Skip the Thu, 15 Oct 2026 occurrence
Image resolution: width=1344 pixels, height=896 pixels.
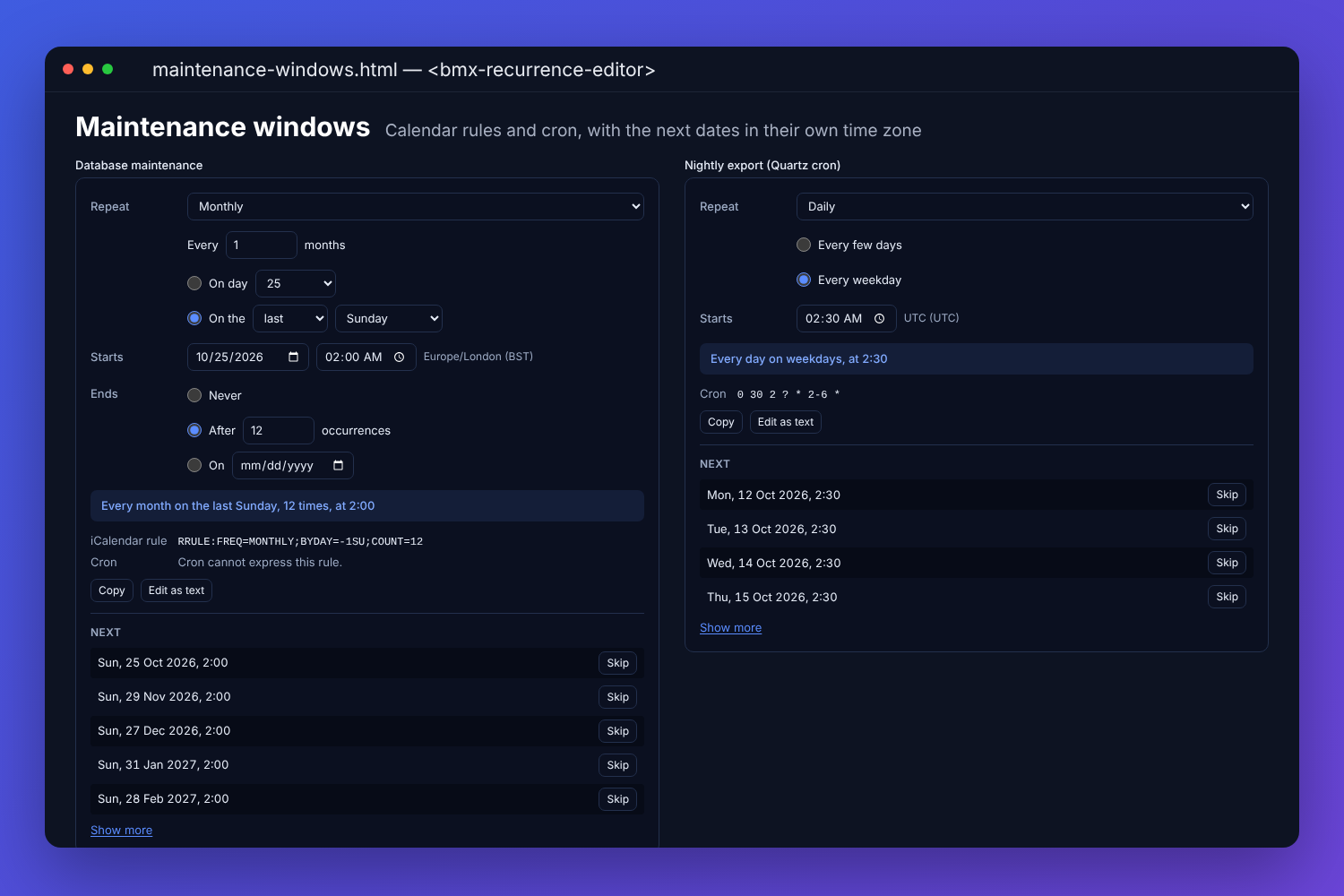coord(1228,597)
